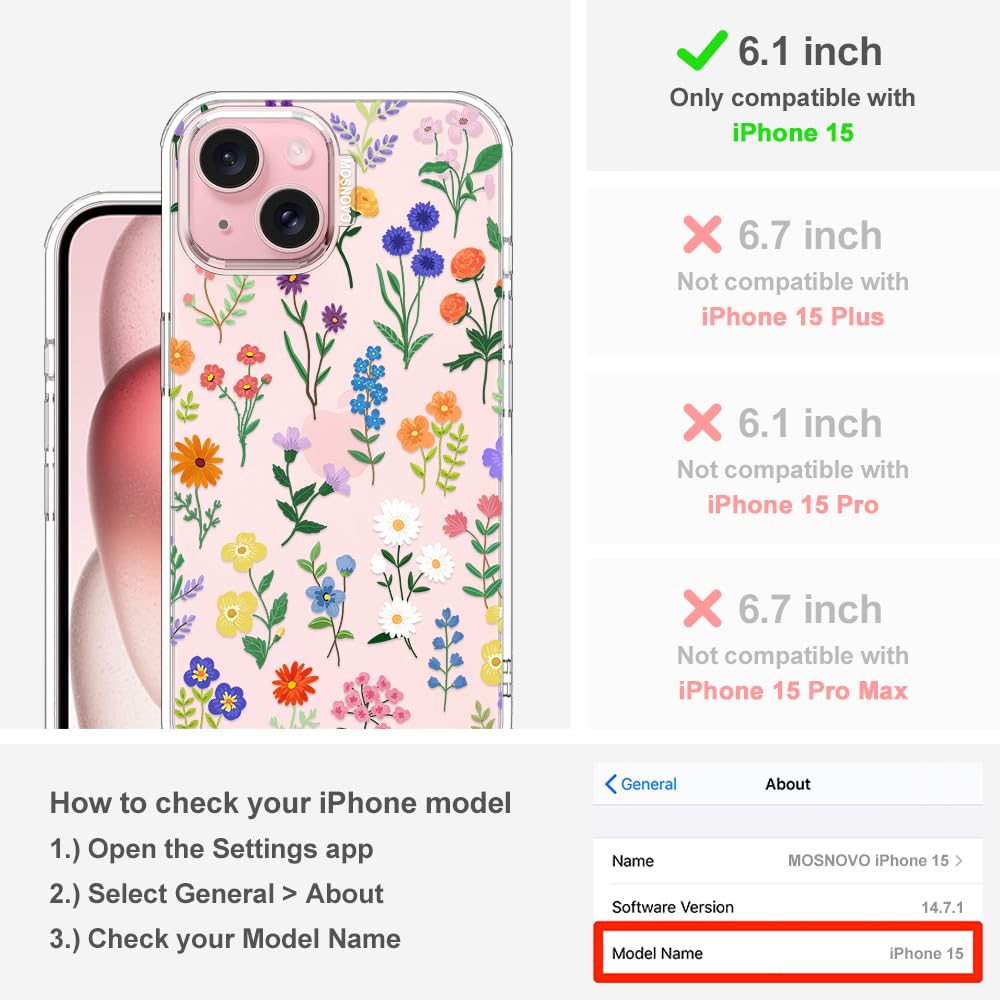Viewport: 1000px width, 1000px height.
Task: Click the orange sunflower on the case
Action: click(x=197, y=461)
